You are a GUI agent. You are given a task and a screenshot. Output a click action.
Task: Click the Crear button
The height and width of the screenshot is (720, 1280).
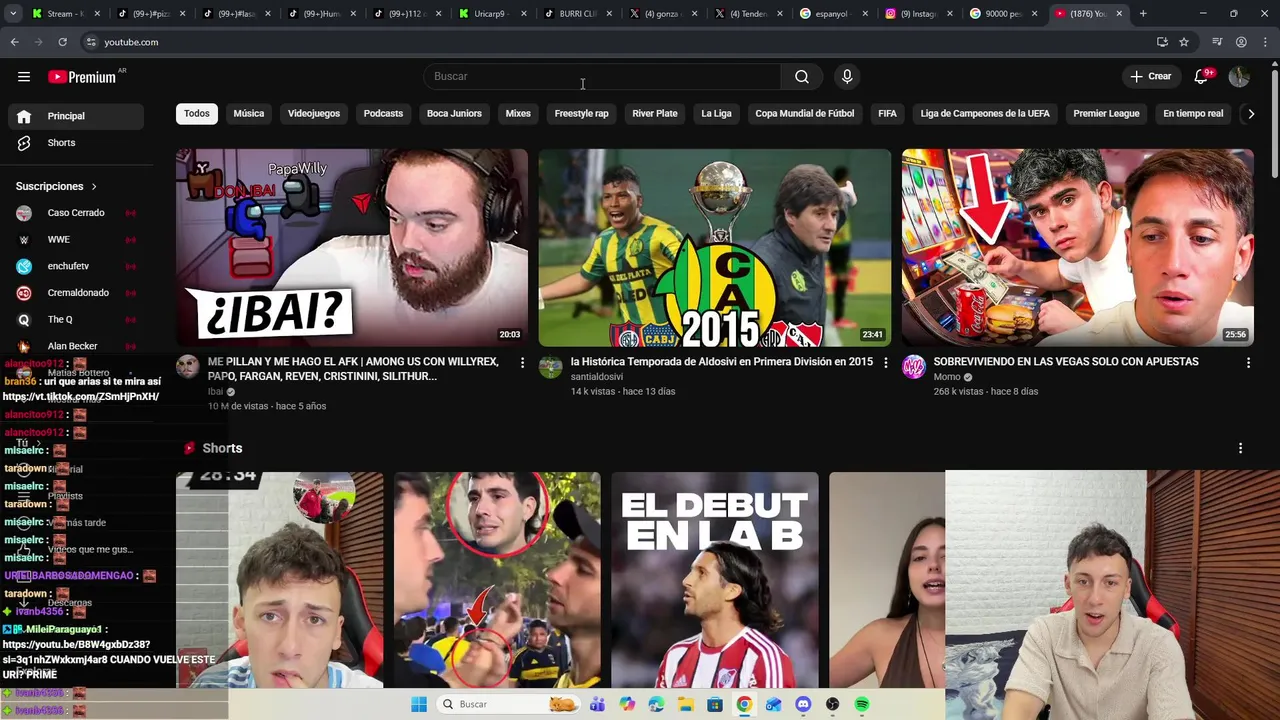point(1151,77)
